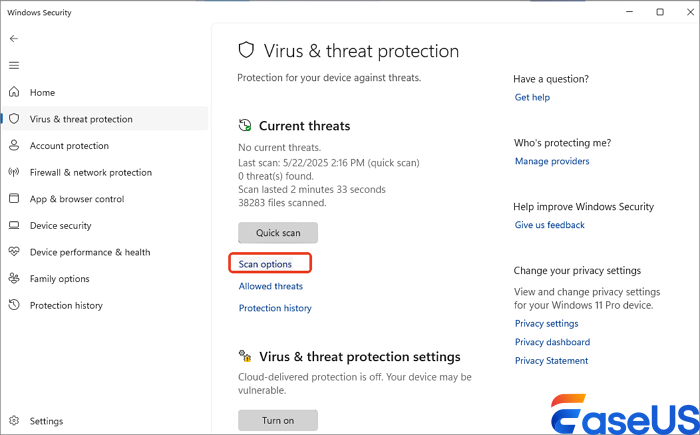Click the Firewall & network protection icon

[14, 173]
